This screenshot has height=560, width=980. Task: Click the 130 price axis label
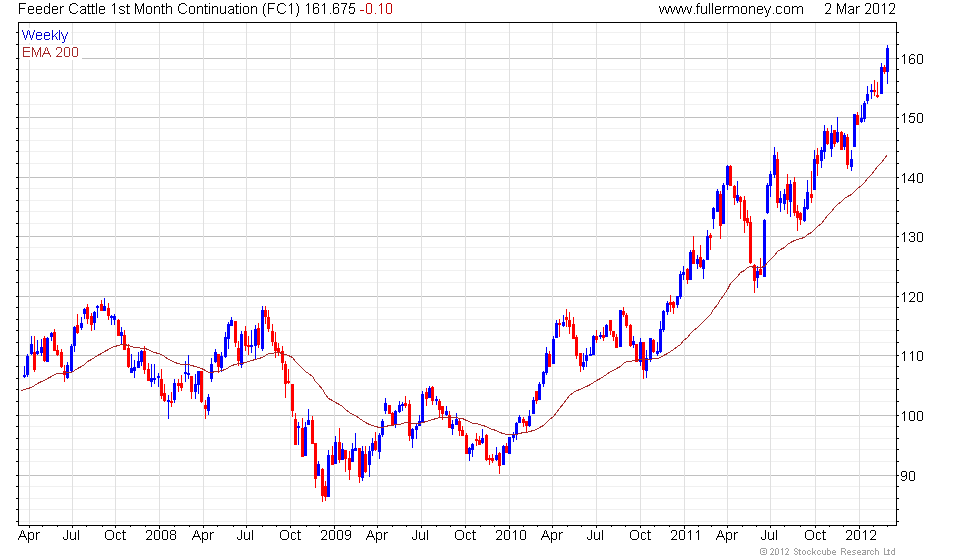(x=912, y=237)
